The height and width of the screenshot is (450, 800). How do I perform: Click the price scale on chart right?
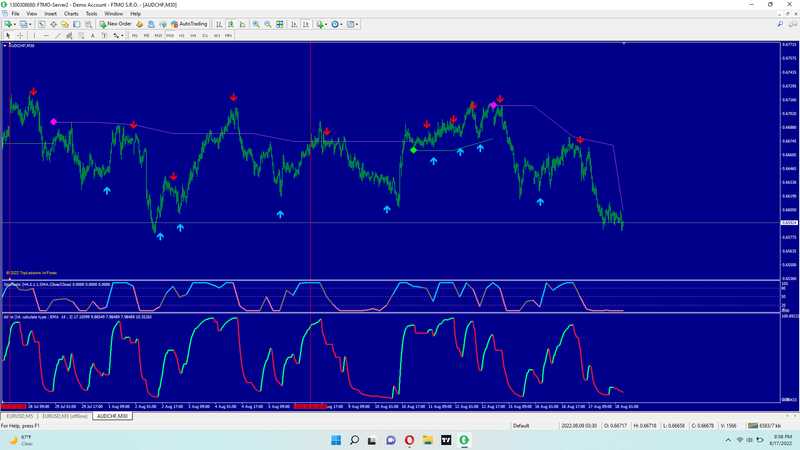(789, 161)
